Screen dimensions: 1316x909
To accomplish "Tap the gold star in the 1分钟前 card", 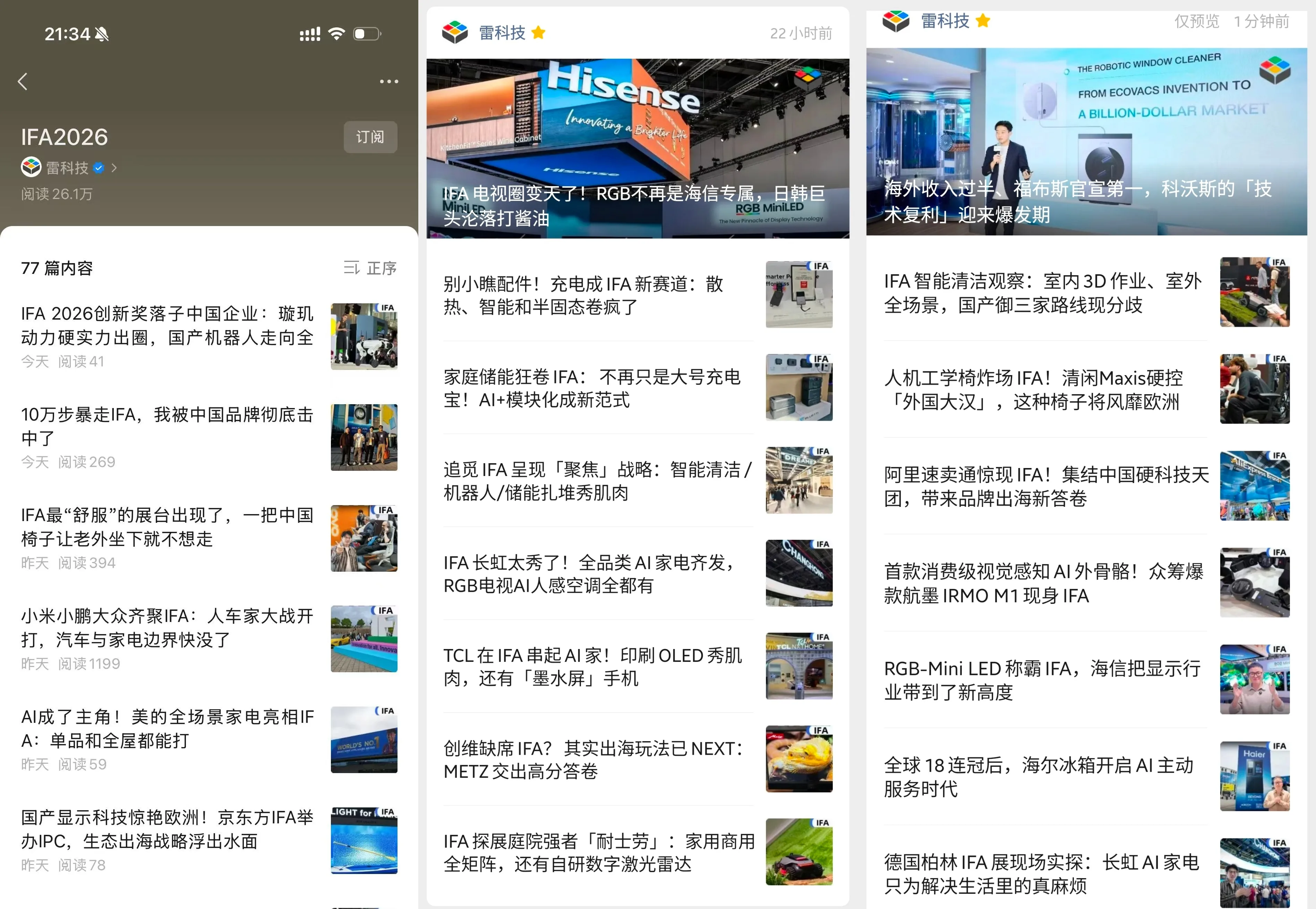I will click(983, 21).
